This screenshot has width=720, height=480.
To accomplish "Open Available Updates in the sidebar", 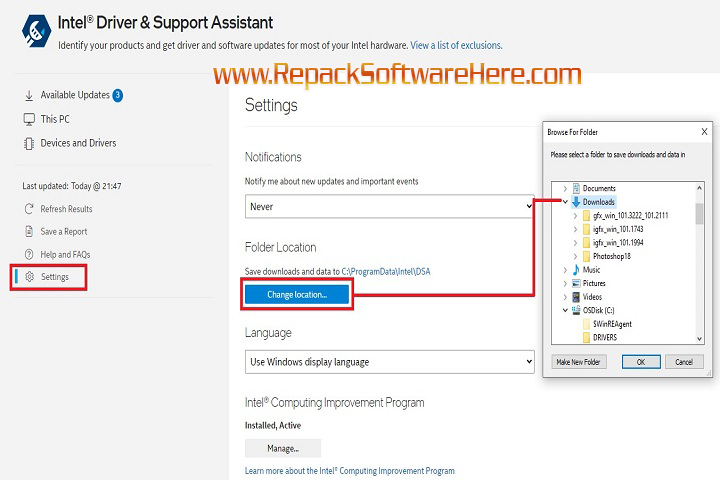I will click(x=75, y=95).
